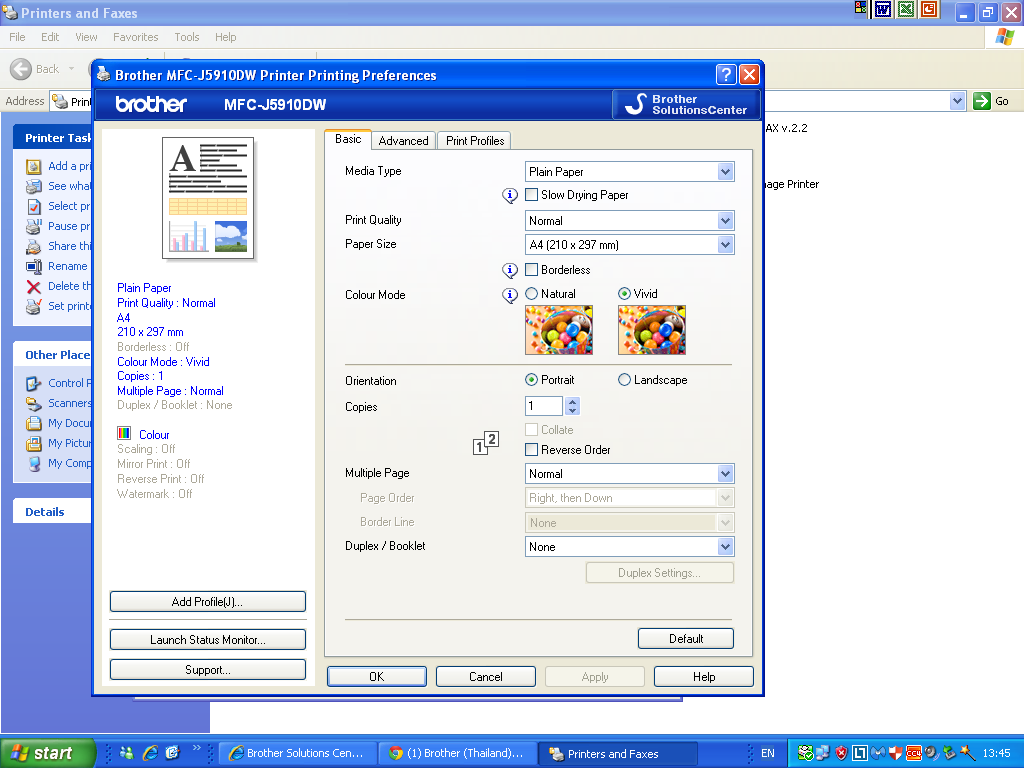Launch Internet Explorer from Quick Launch
The width and height of the screenshot is (1024, 768).
coord(150,753)
